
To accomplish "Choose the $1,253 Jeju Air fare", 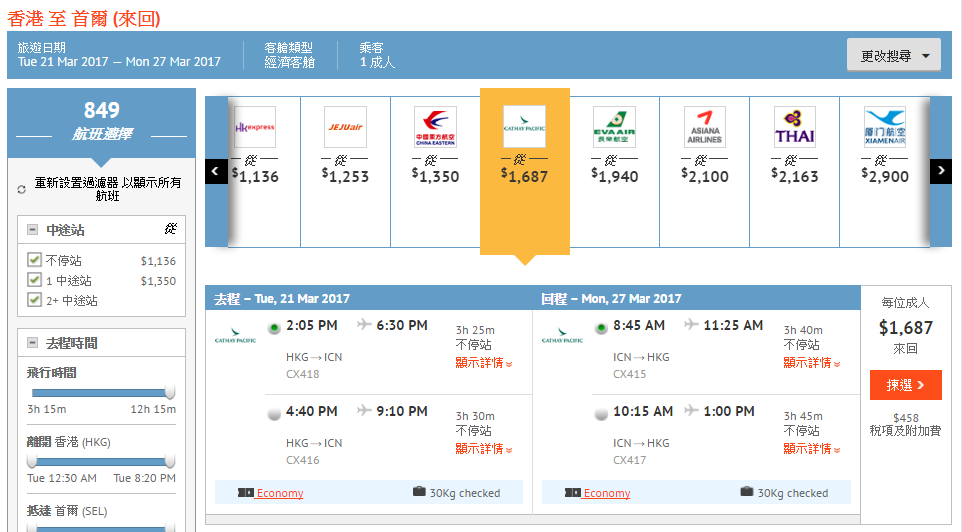I will coord(345,176).
